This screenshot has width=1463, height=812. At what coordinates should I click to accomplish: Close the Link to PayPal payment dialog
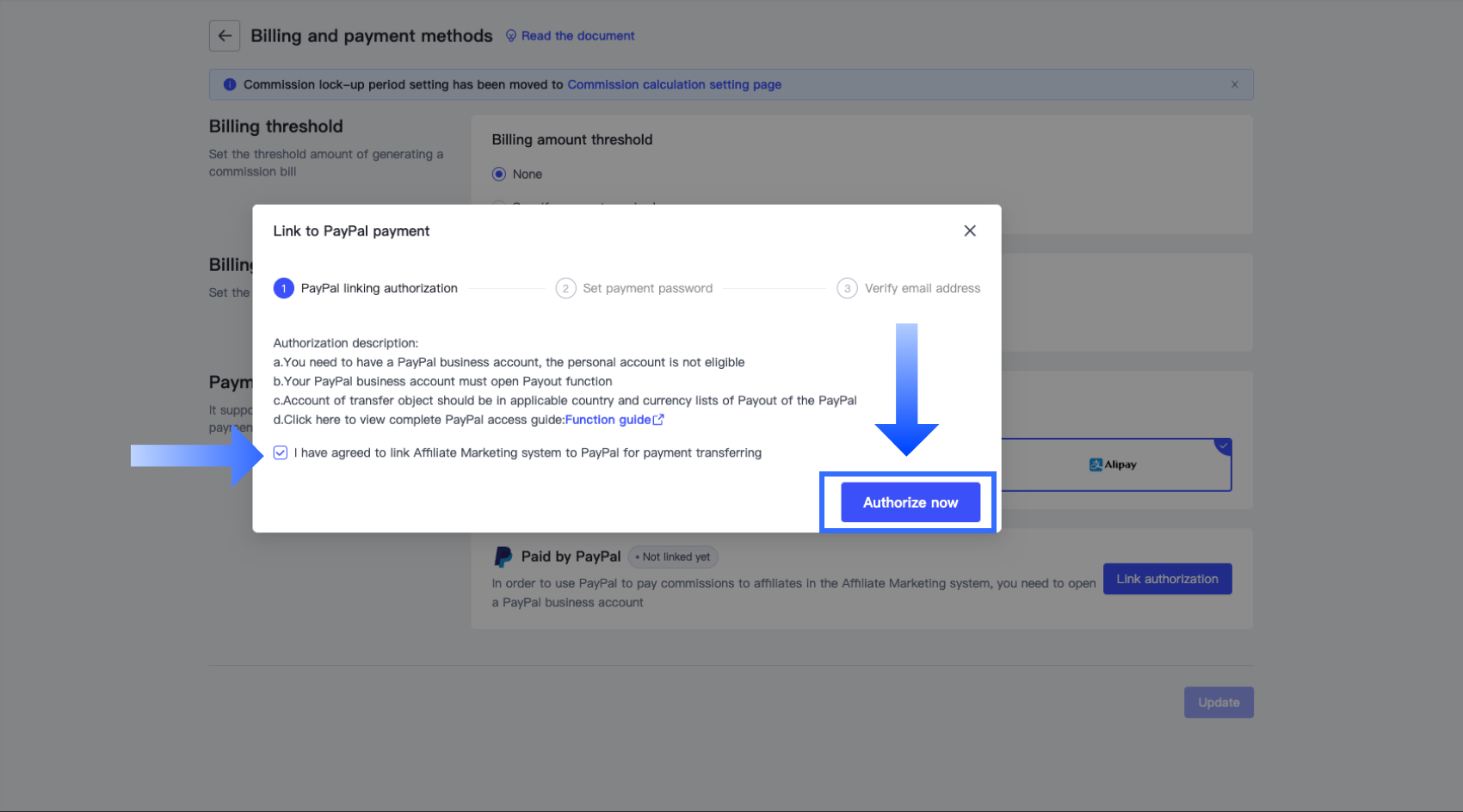click(970, 231)
